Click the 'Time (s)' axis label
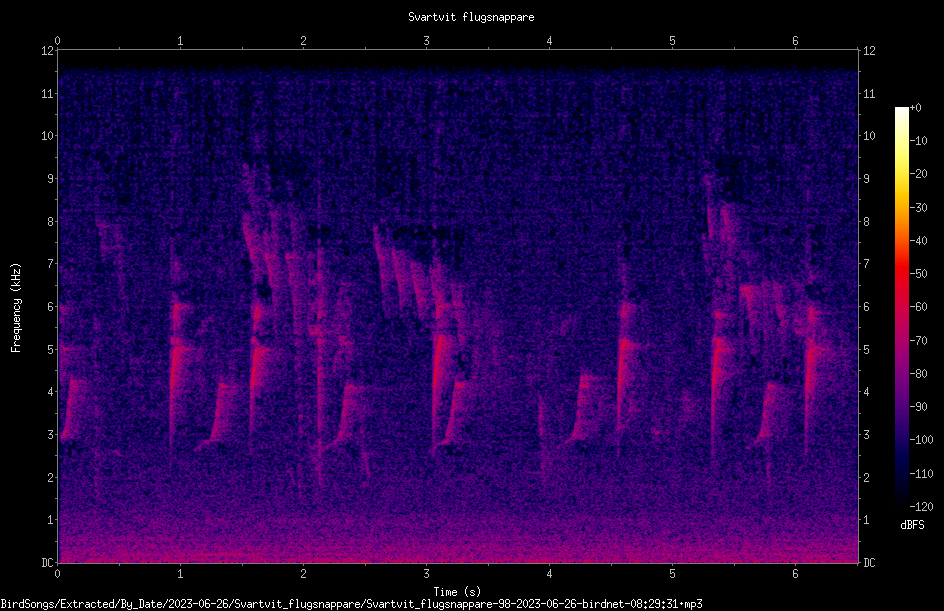Screen dimensions: 944x611 pos(457,592)
